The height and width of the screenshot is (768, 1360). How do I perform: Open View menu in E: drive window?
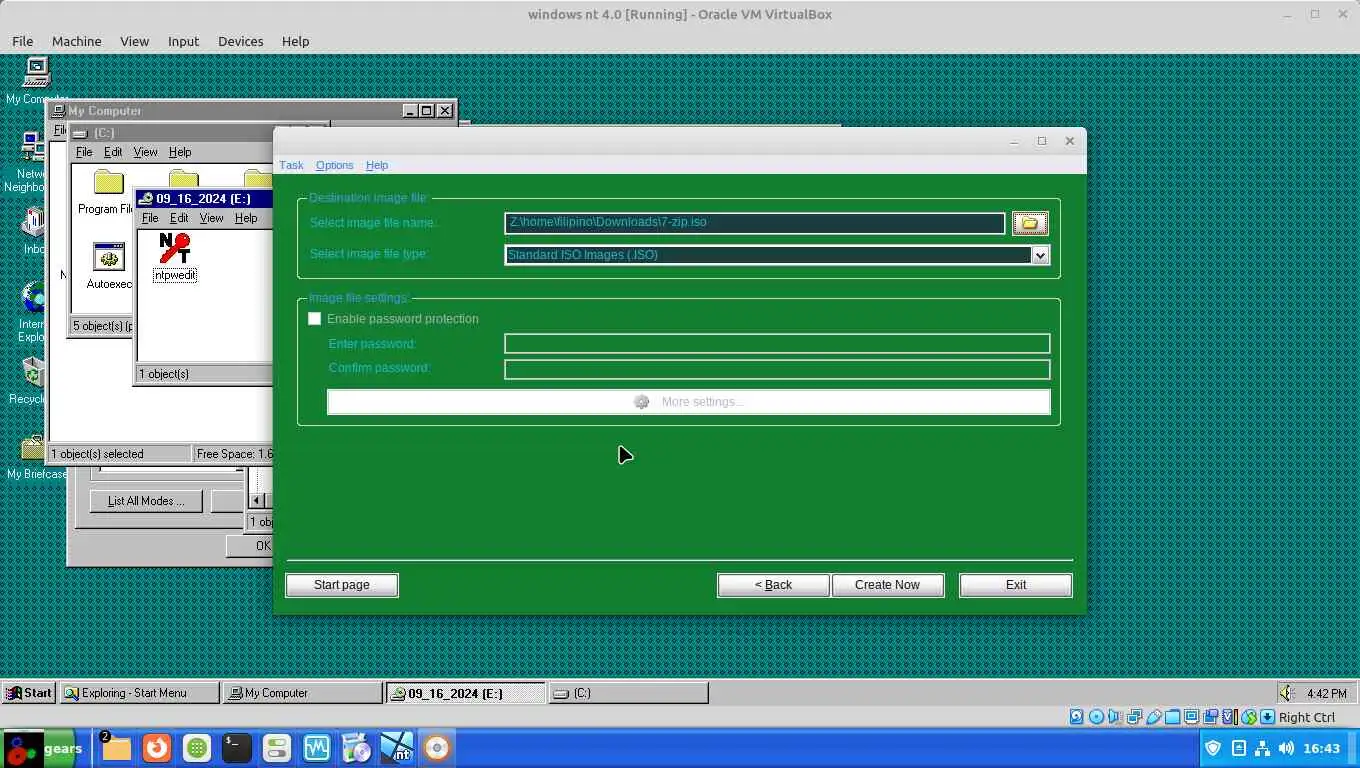pos(211,218)
